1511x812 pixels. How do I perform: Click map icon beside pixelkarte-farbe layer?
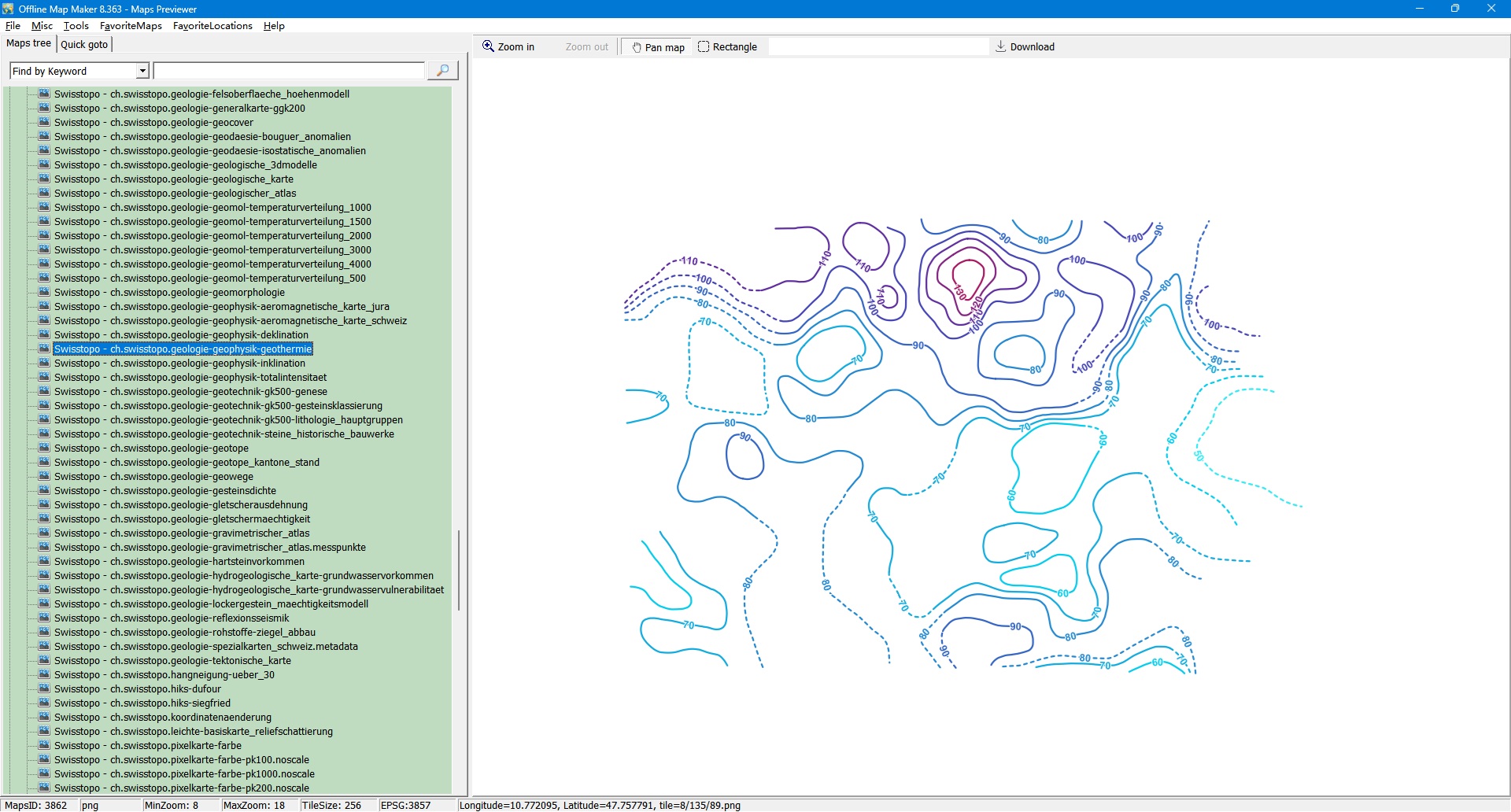pos(44,745)
